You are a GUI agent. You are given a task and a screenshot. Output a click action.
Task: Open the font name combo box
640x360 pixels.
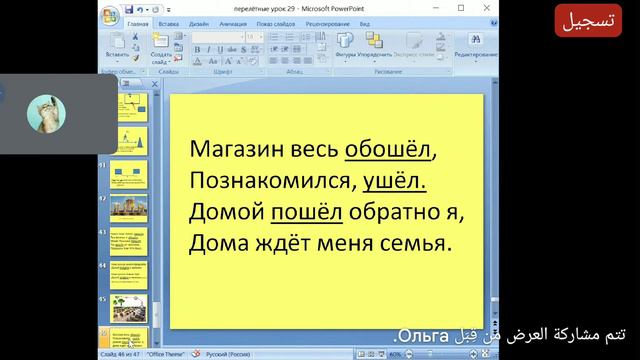218,37
